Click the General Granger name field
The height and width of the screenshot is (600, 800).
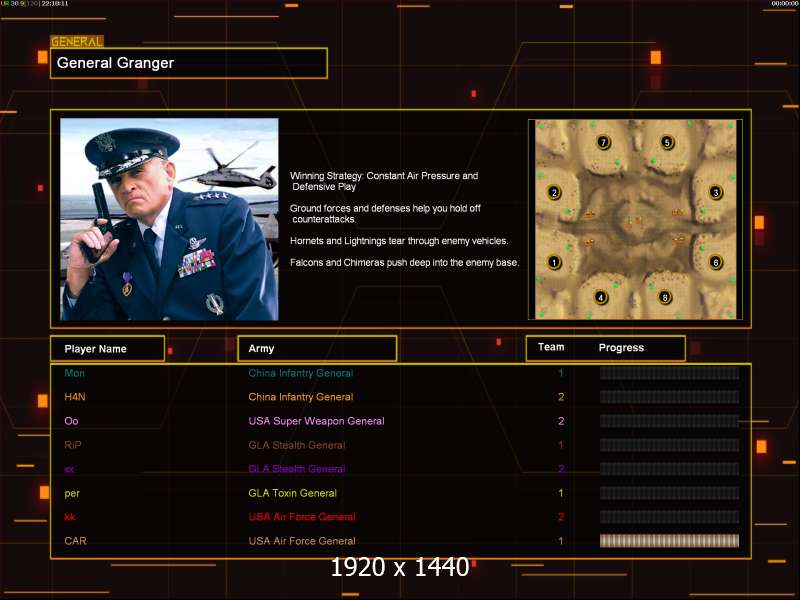pyautogui.click(x=189, y=63)
